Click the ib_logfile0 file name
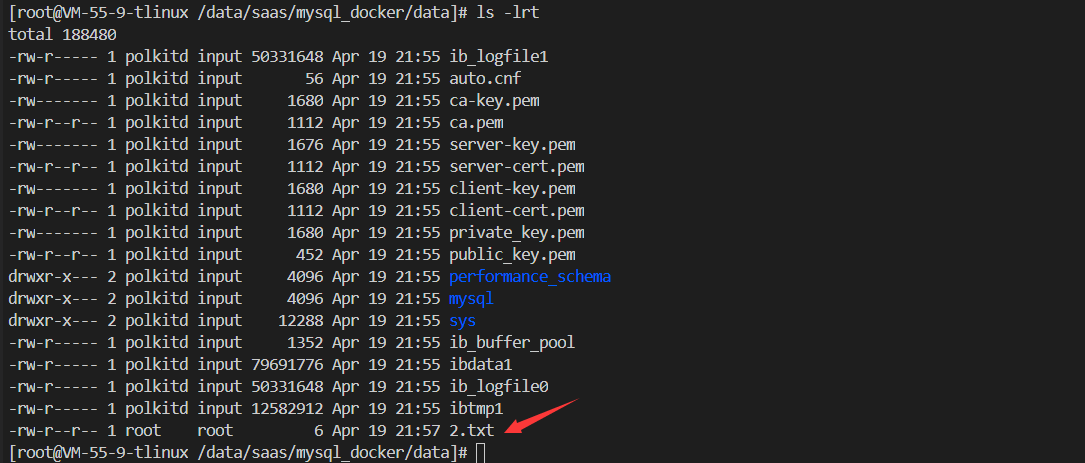1085x463 pixels. (498, 387)
